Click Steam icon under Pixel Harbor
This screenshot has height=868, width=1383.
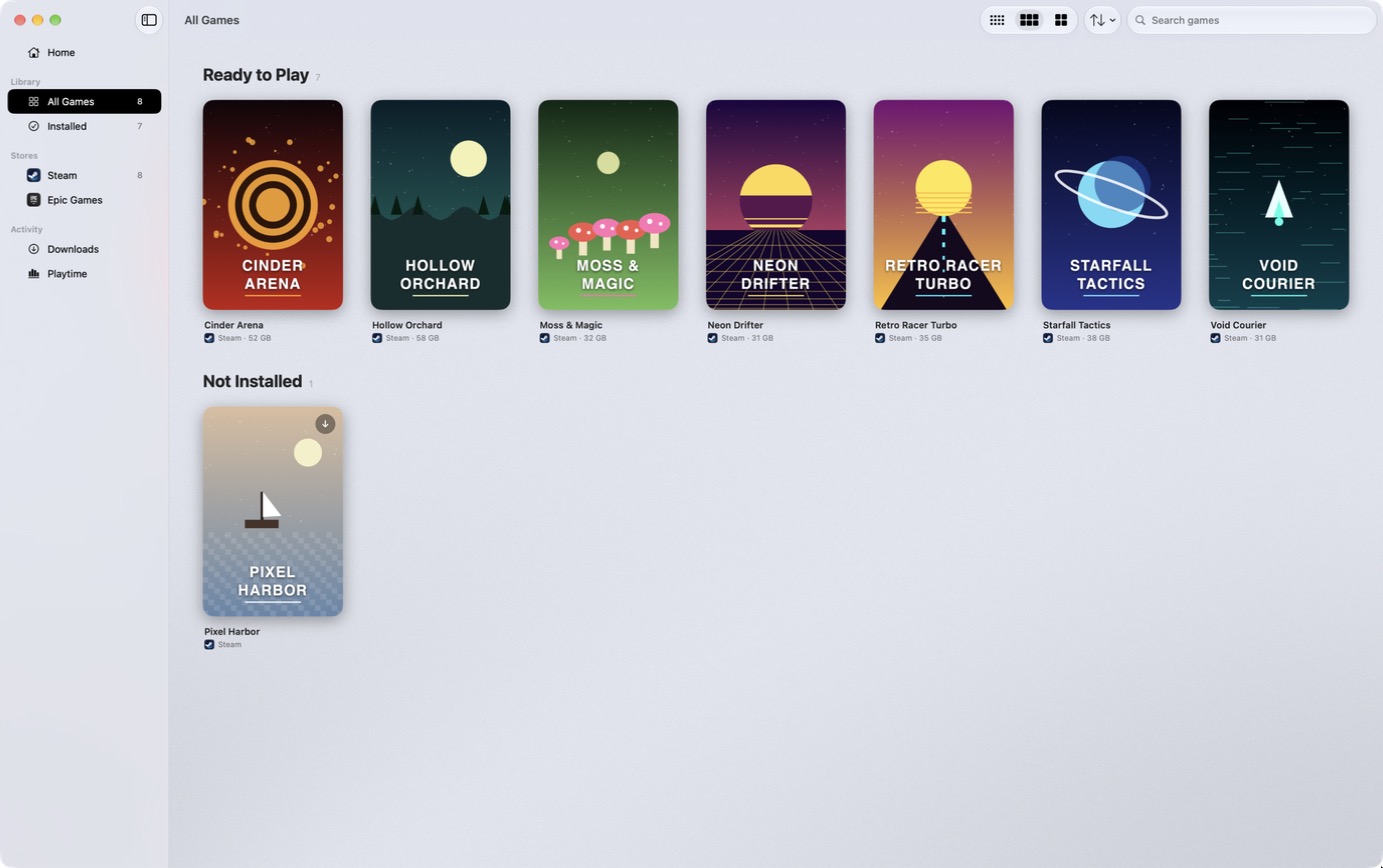209,645
